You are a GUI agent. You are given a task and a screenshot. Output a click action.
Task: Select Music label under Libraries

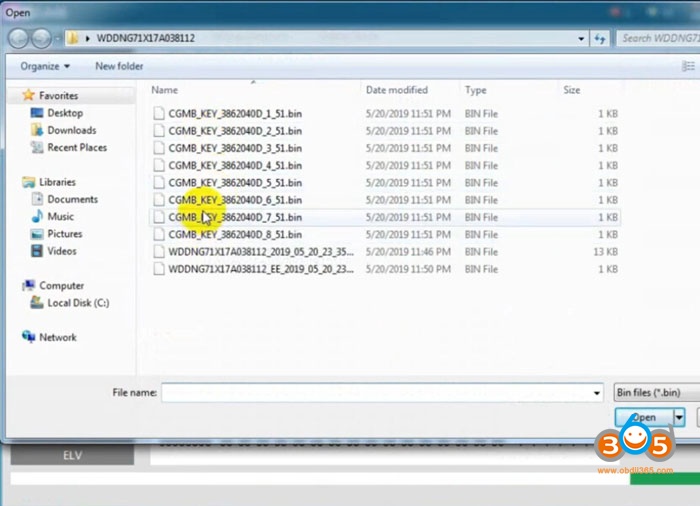[60, 216]
